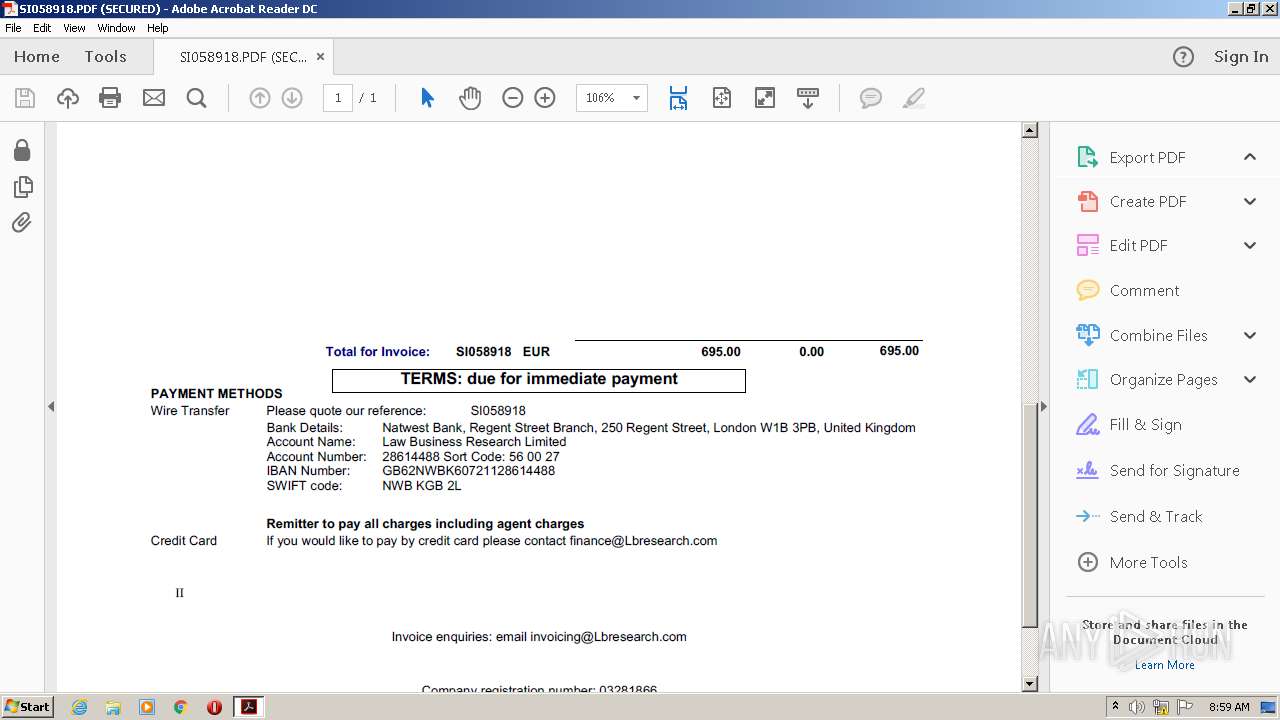Viewport: 1280px width, 720px height.
Task: Activate the Hand pan tool
Action: point(470,98)
